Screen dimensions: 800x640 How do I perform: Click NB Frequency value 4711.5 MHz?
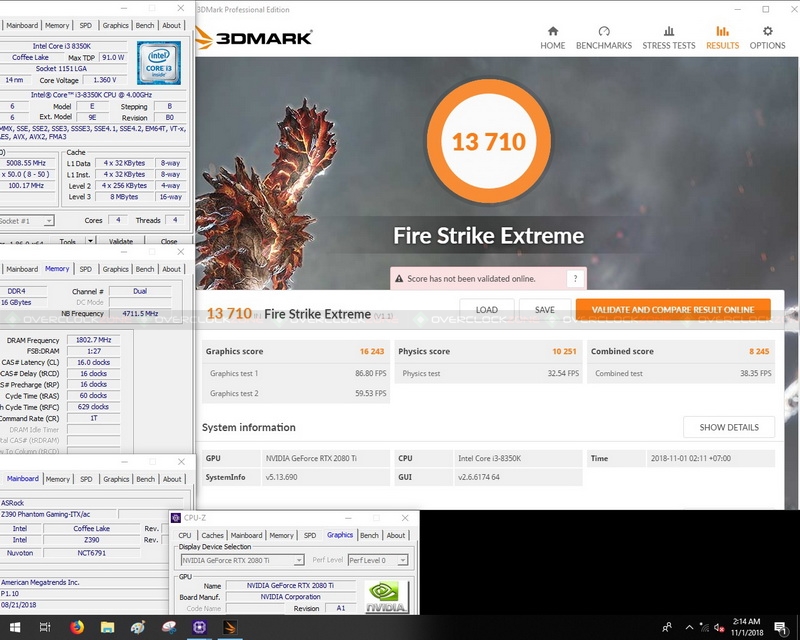tap(140, 314)
